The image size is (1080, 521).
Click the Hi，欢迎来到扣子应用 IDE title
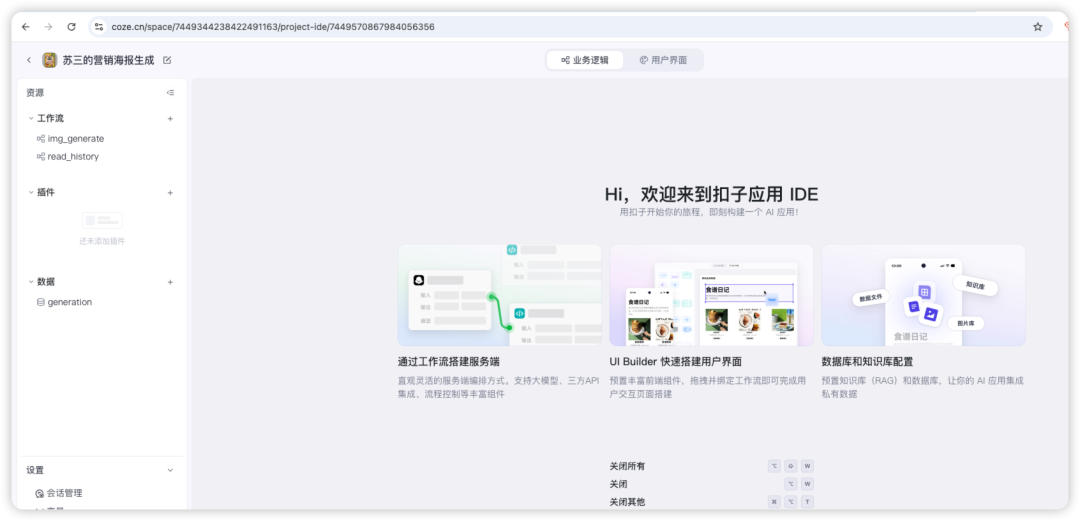coord(712,194)
